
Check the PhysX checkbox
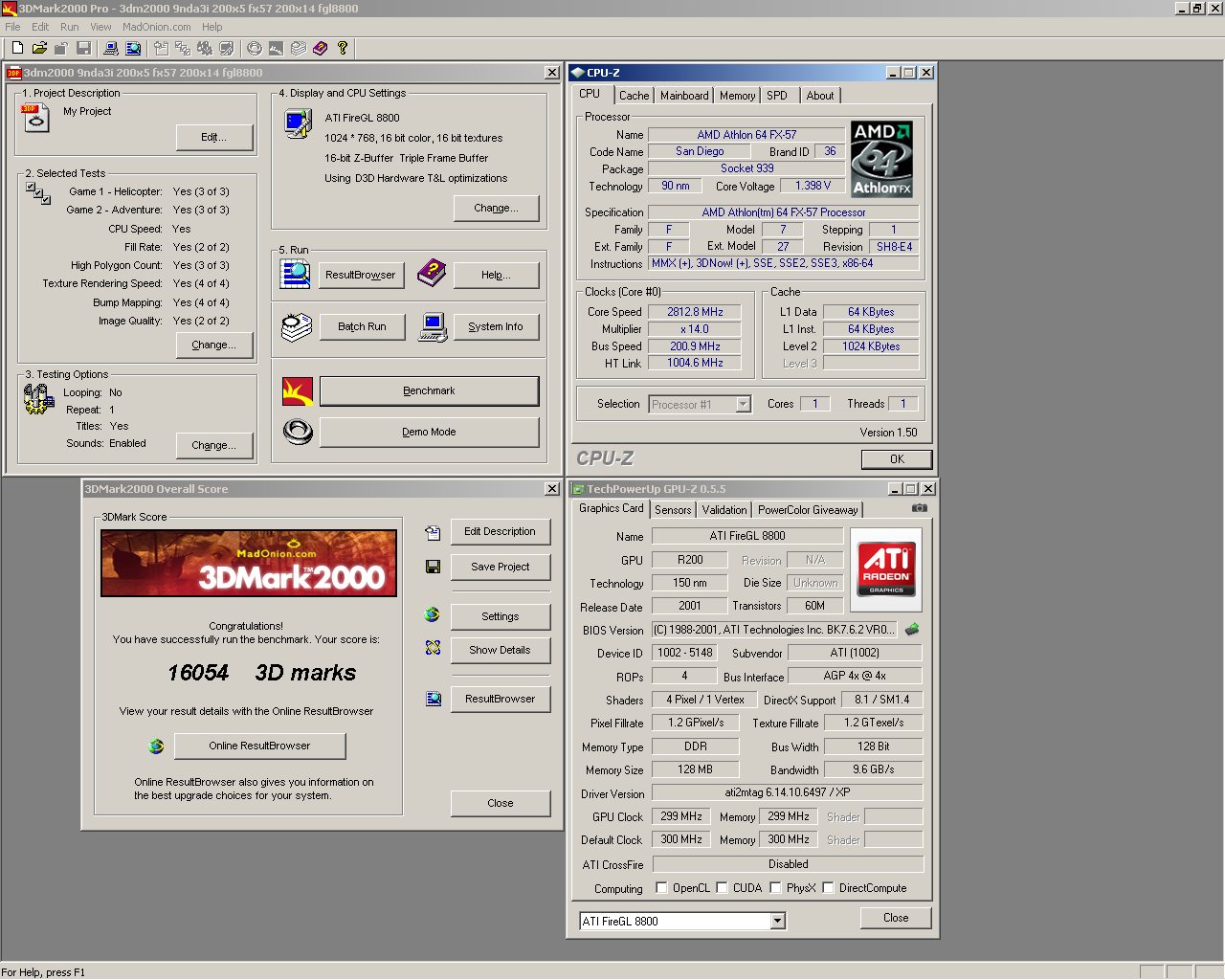775,887
